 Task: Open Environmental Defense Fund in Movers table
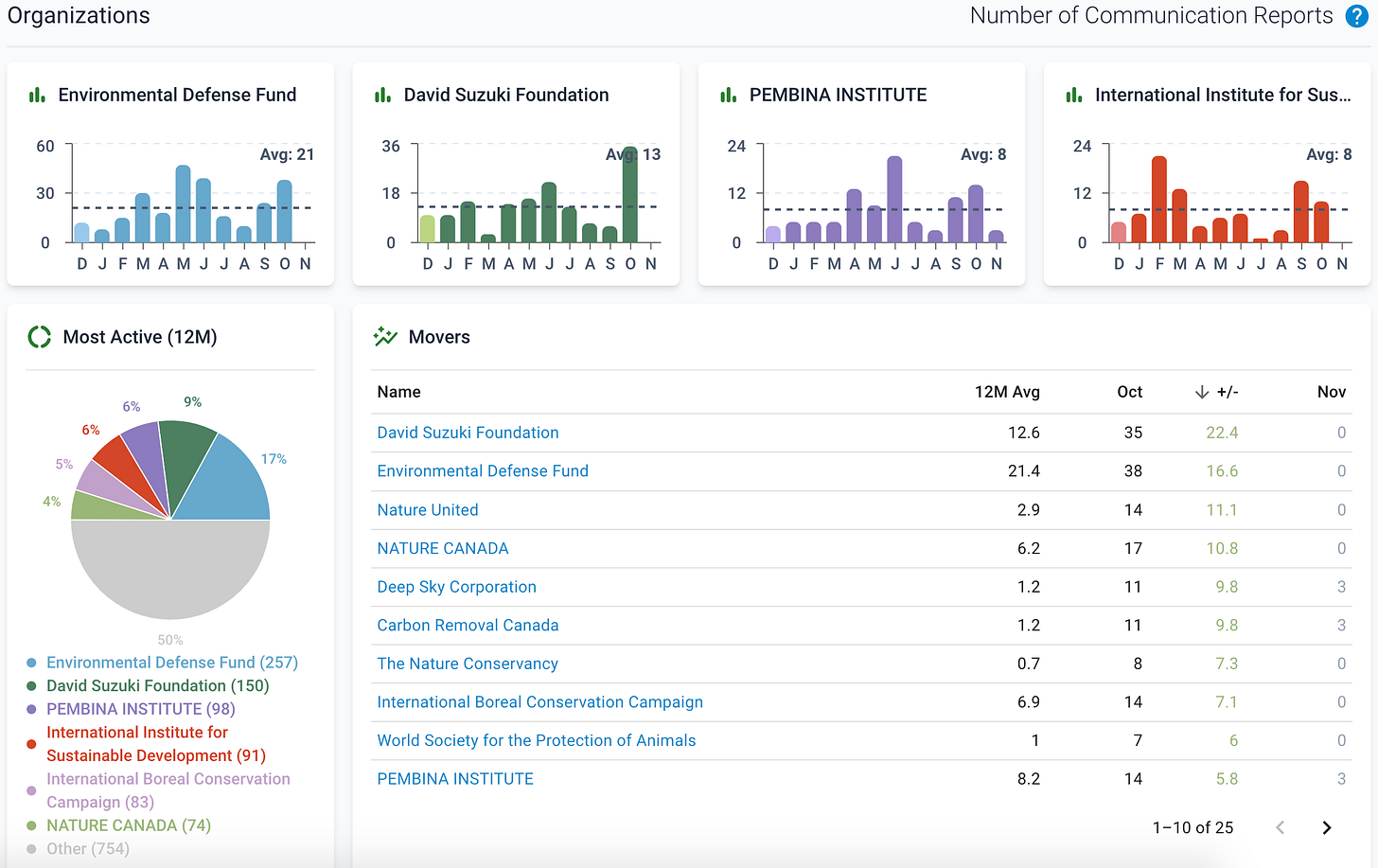click(483, 471)
